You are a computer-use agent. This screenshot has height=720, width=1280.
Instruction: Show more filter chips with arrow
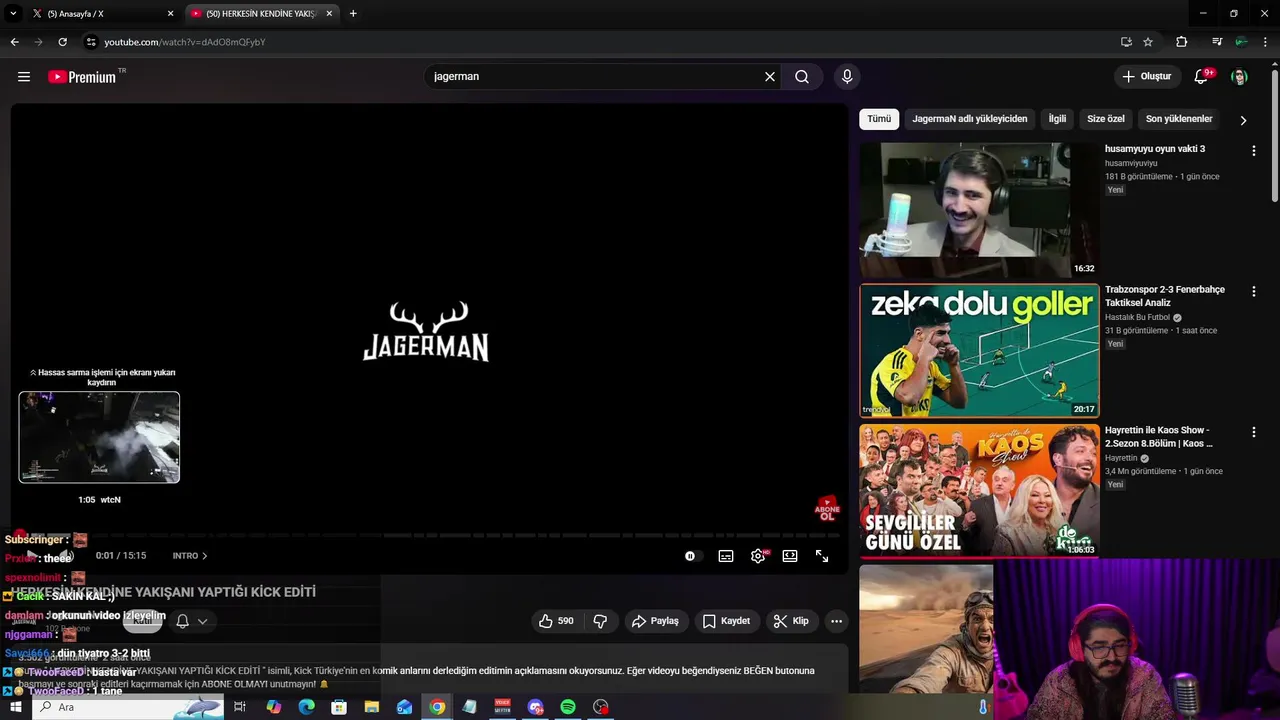[1243, 120]
